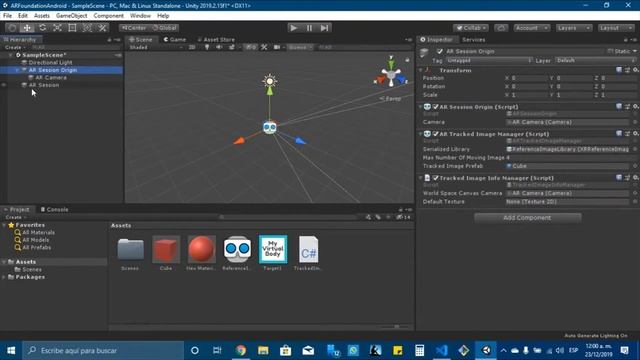Viewport: 640px width, 360px height.
Task: Select the Hand tool in toolbar
Action: (12, 28)
